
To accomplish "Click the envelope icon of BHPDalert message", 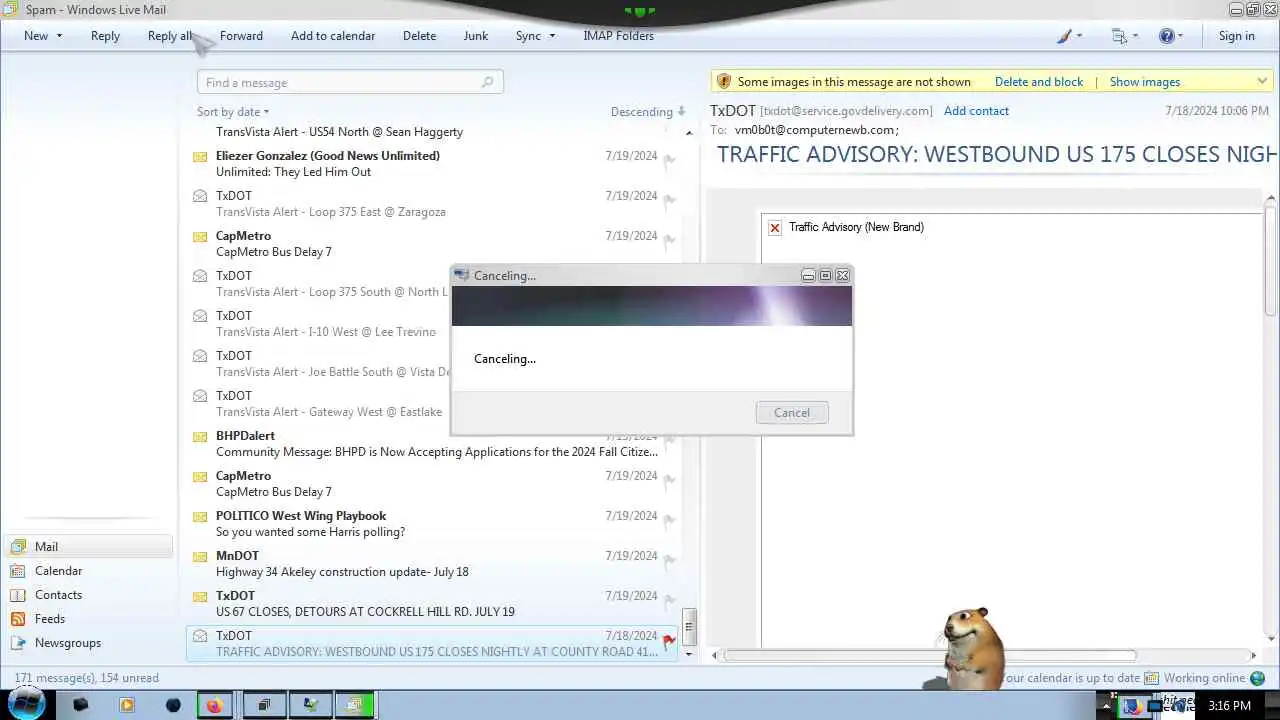I will (200, 436).
